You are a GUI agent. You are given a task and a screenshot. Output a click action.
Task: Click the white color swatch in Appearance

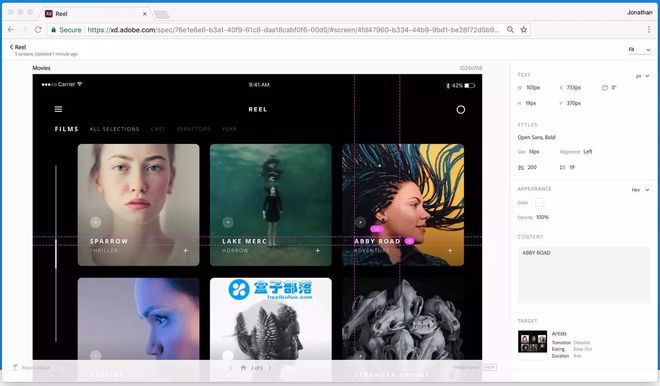click(x=539, y=202)
